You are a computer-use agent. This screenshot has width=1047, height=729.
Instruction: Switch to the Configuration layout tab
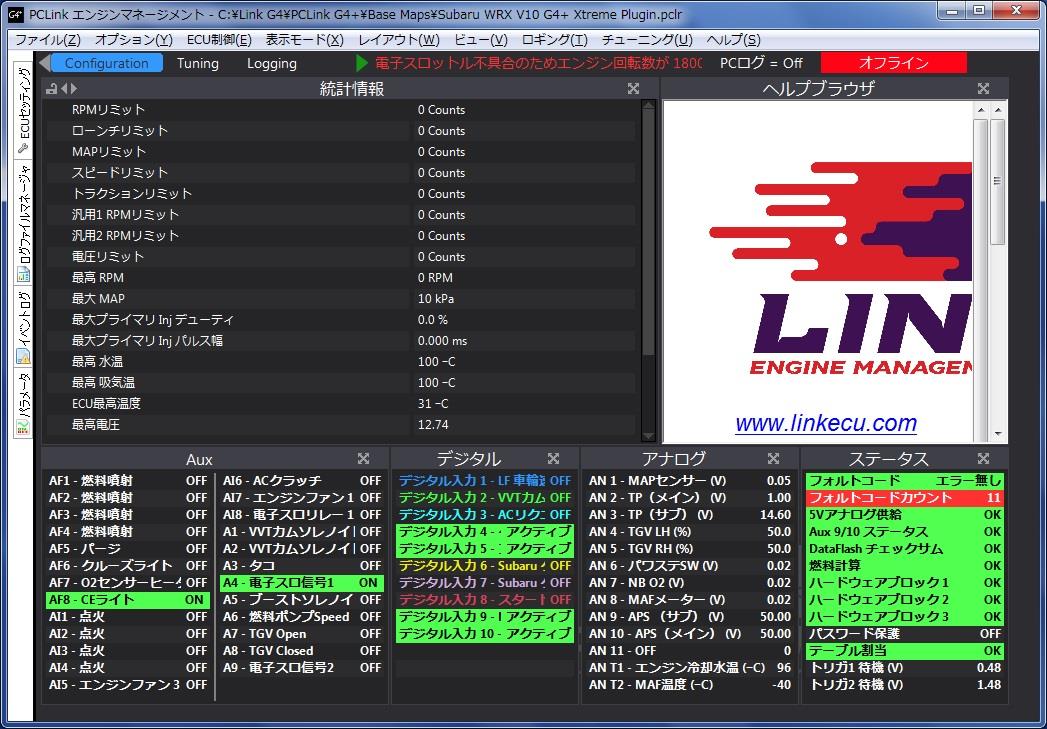(107, 63)
